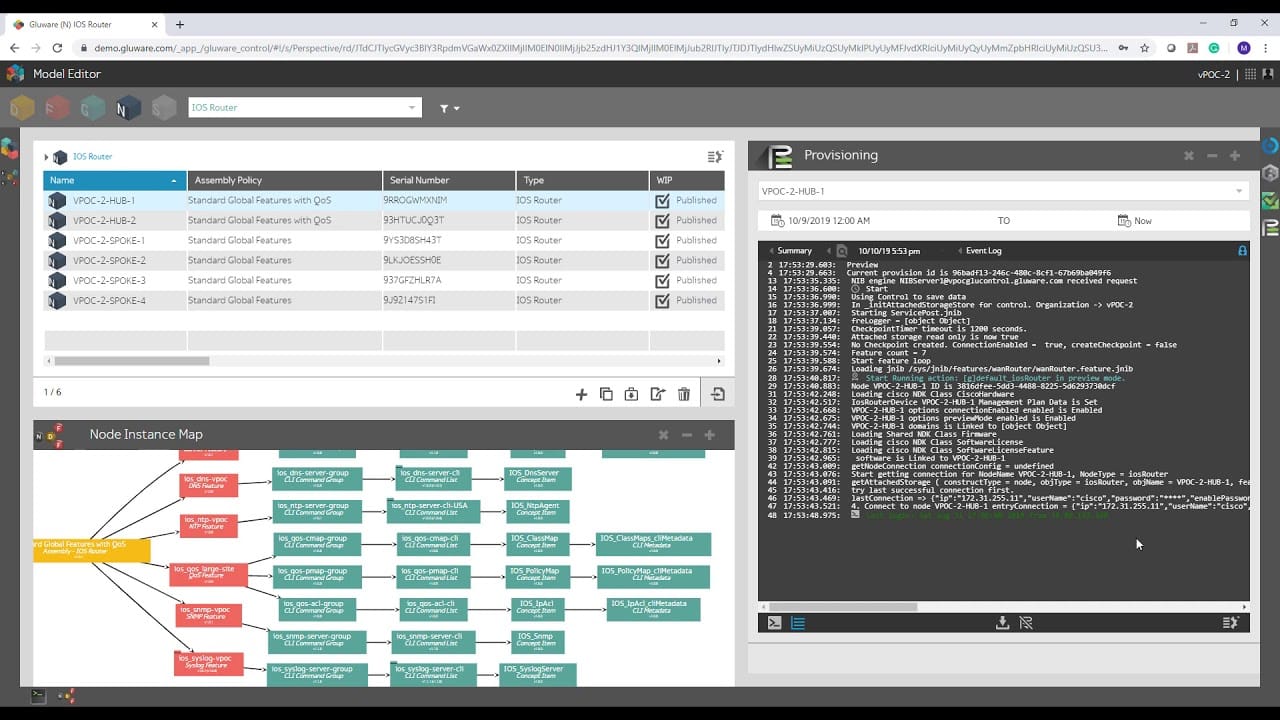The image size is (1280, 720).
Task: Open the grid options icon above node table
Action: click(x=715, y=157)
